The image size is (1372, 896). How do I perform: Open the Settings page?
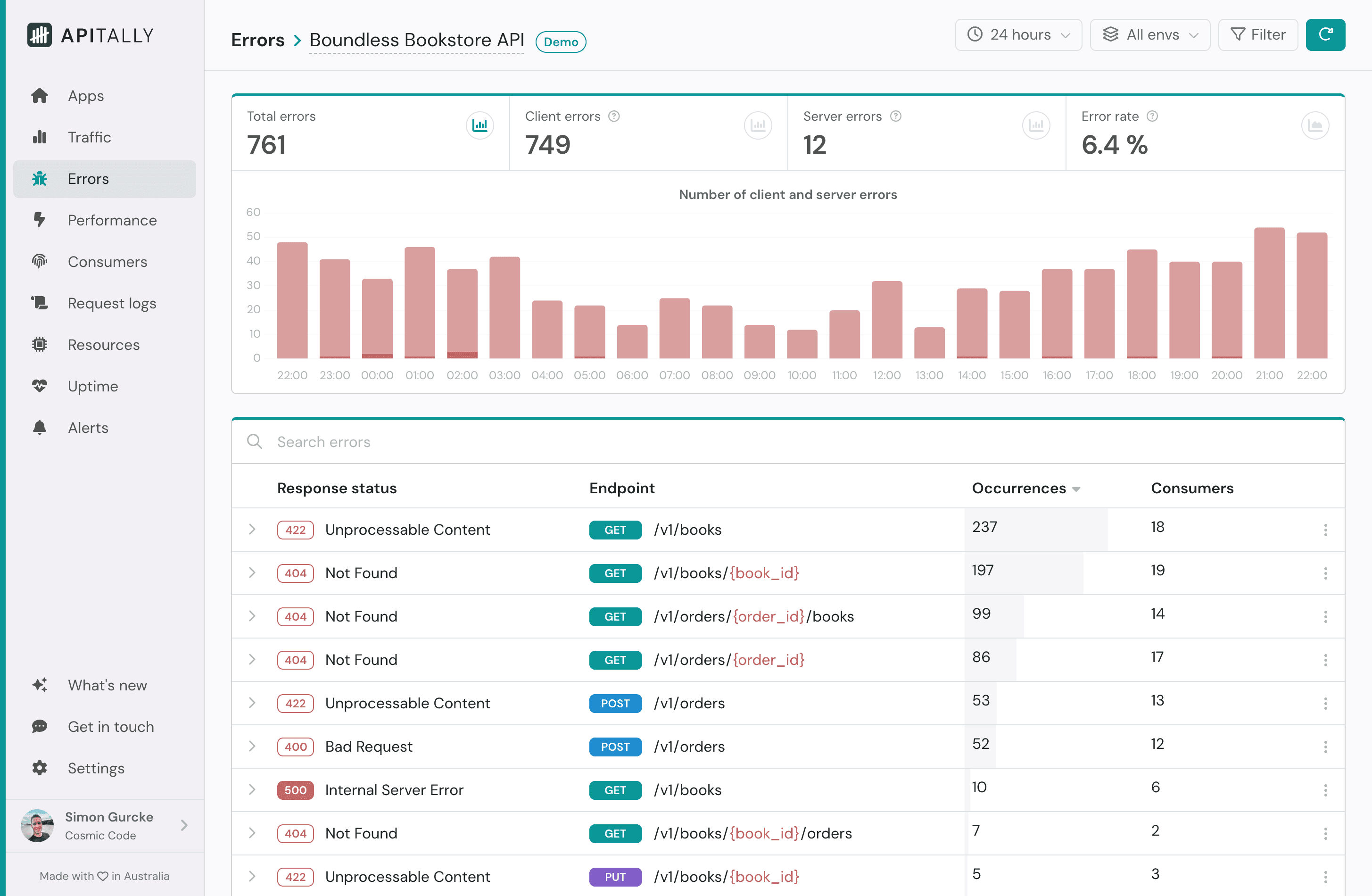[96, 768]
